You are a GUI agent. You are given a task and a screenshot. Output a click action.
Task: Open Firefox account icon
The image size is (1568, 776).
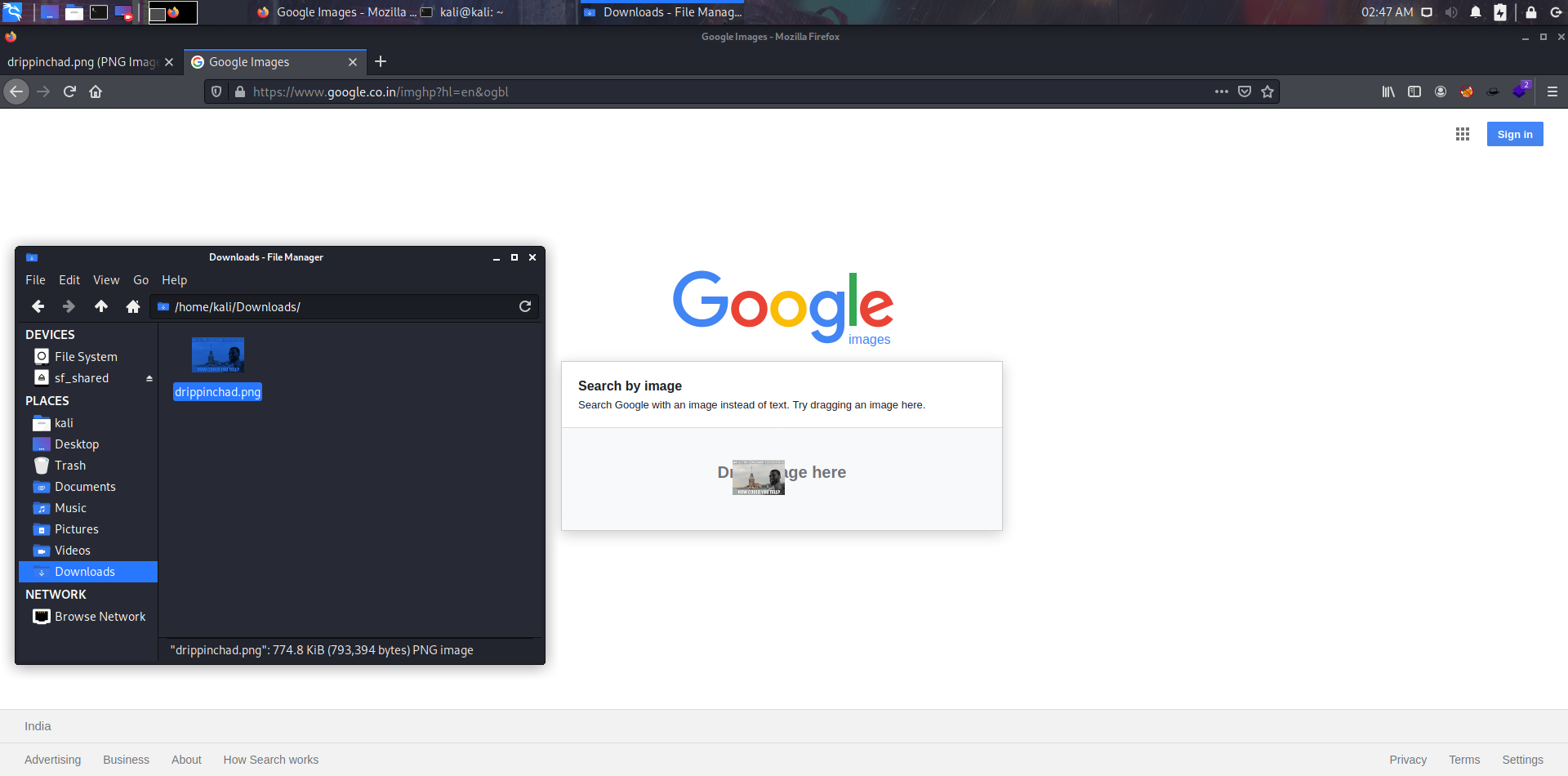pyautogui.click(x=1441, y=91)
